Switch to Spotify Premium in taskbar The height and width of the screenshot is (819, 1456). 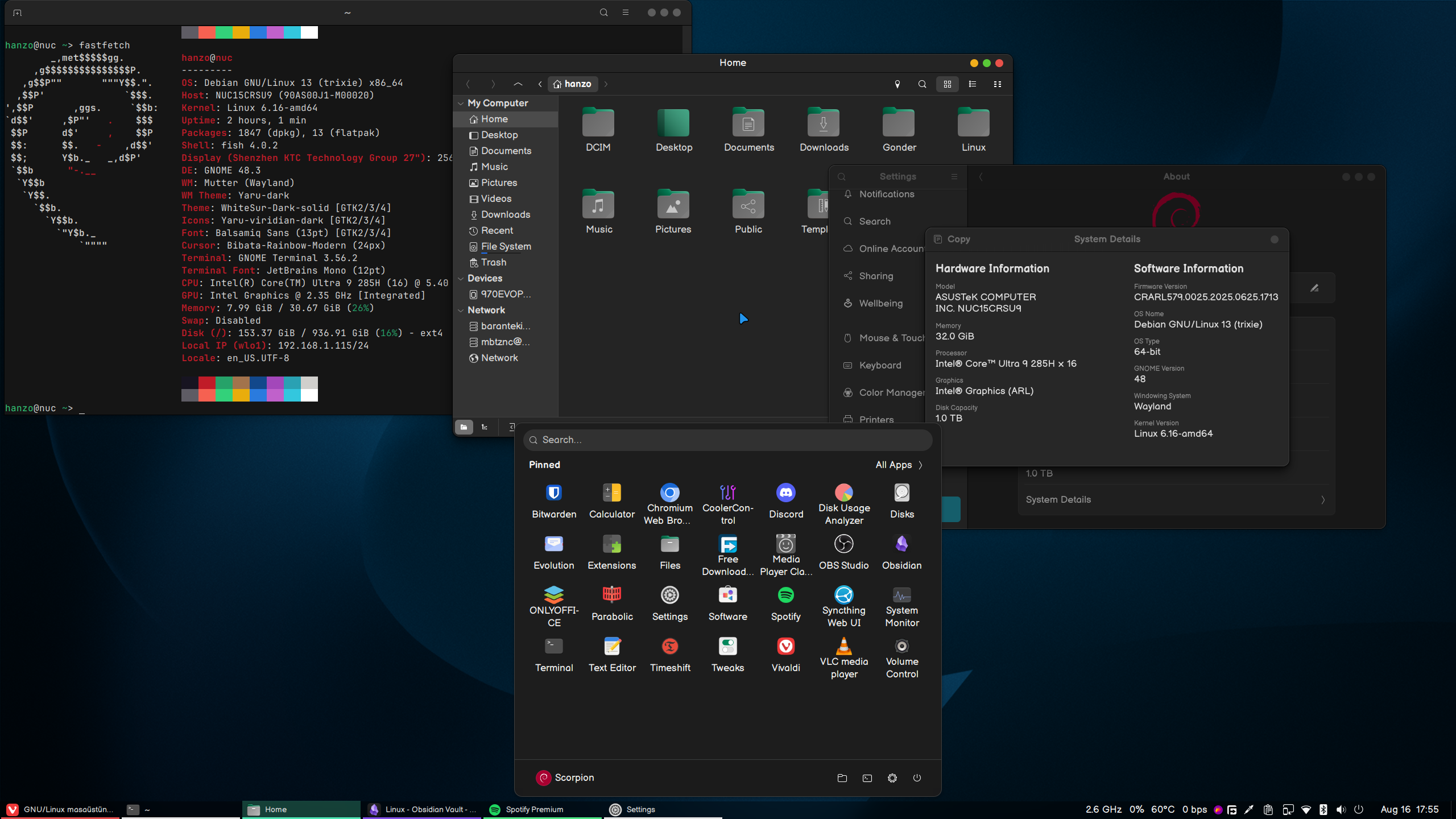pos(543,809)
